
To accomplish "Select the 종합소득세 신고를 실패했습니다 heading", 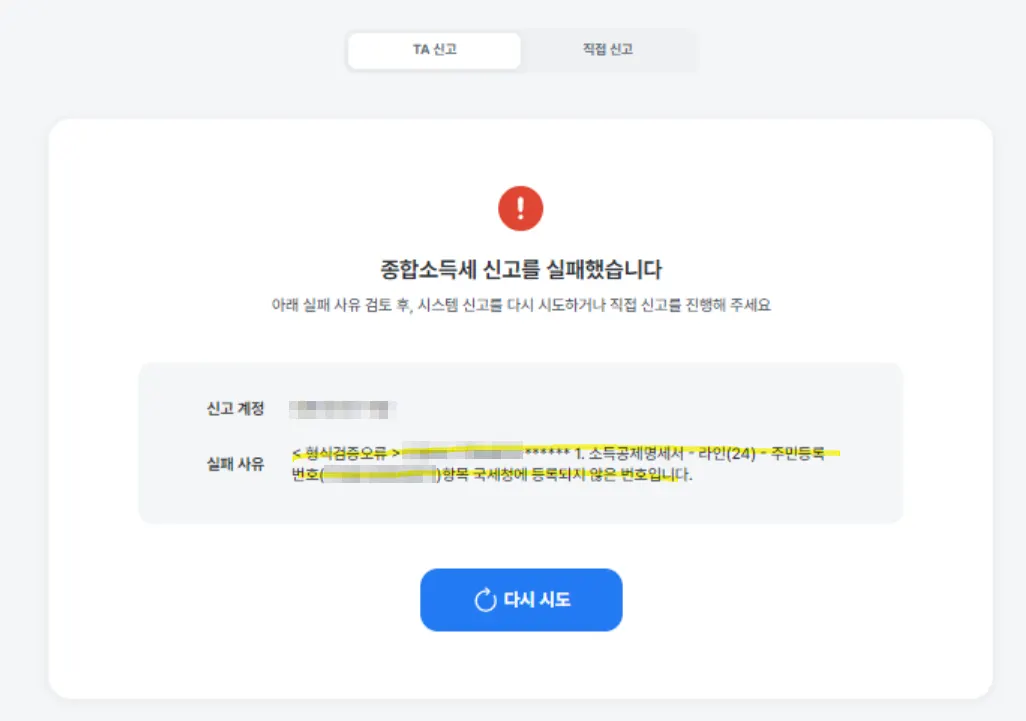I will [521, 270].
